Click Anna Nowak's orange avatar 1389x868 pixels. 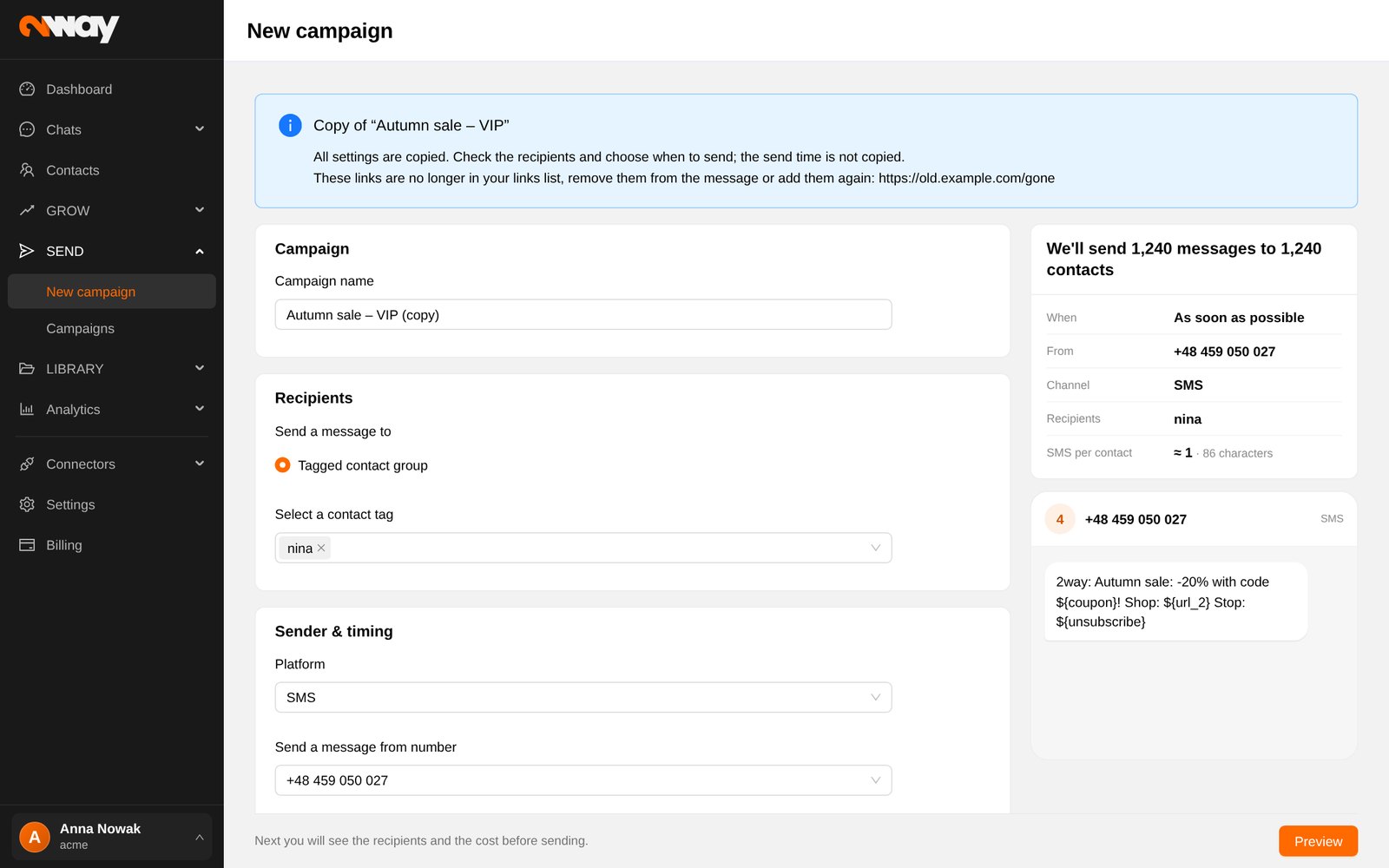pyautogui.click(x=35, y=837)
